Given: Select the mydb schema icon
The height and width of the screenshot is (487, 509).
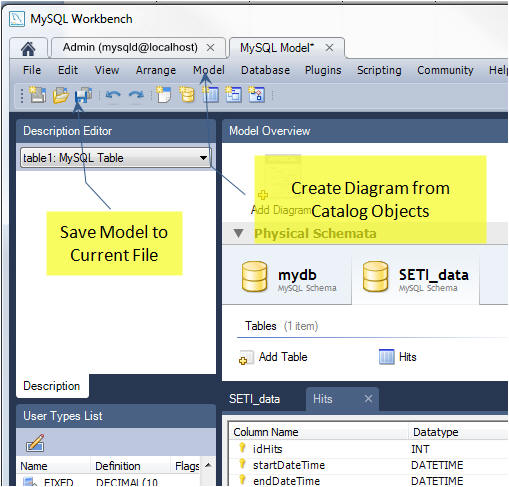Looking at the screenshot, I should click(x=254, y=277).
